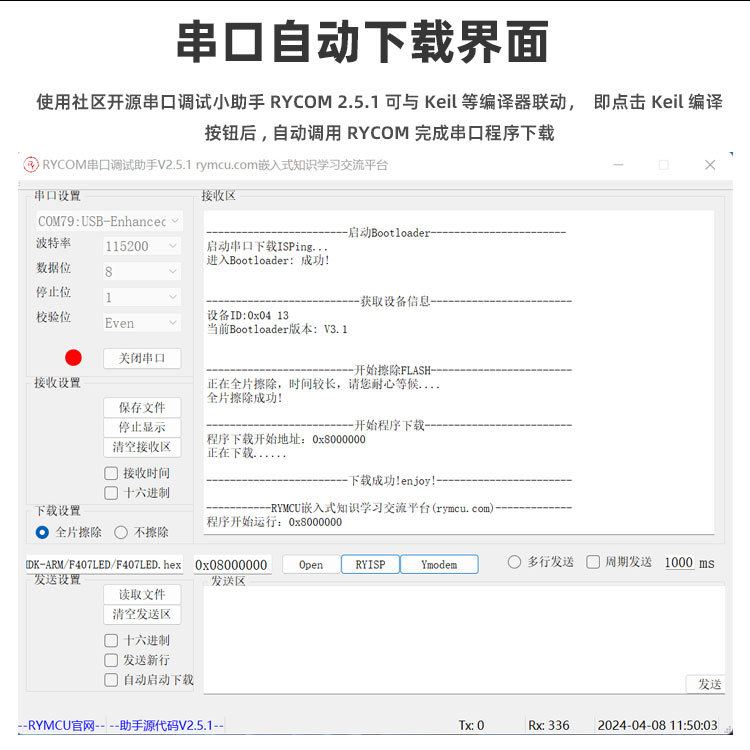The image size is (750, 750).
Task: Enable the 接收时间 checkbox
Action: click(x=111, y=474)
